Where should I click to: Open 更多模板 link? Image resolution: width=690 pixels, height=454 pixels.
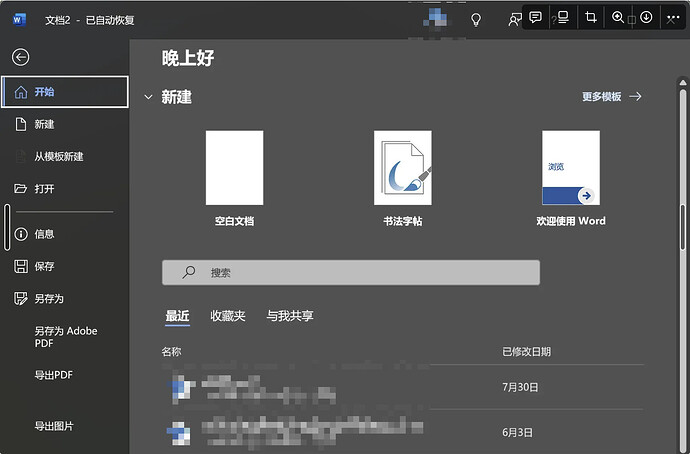(612, 96)
